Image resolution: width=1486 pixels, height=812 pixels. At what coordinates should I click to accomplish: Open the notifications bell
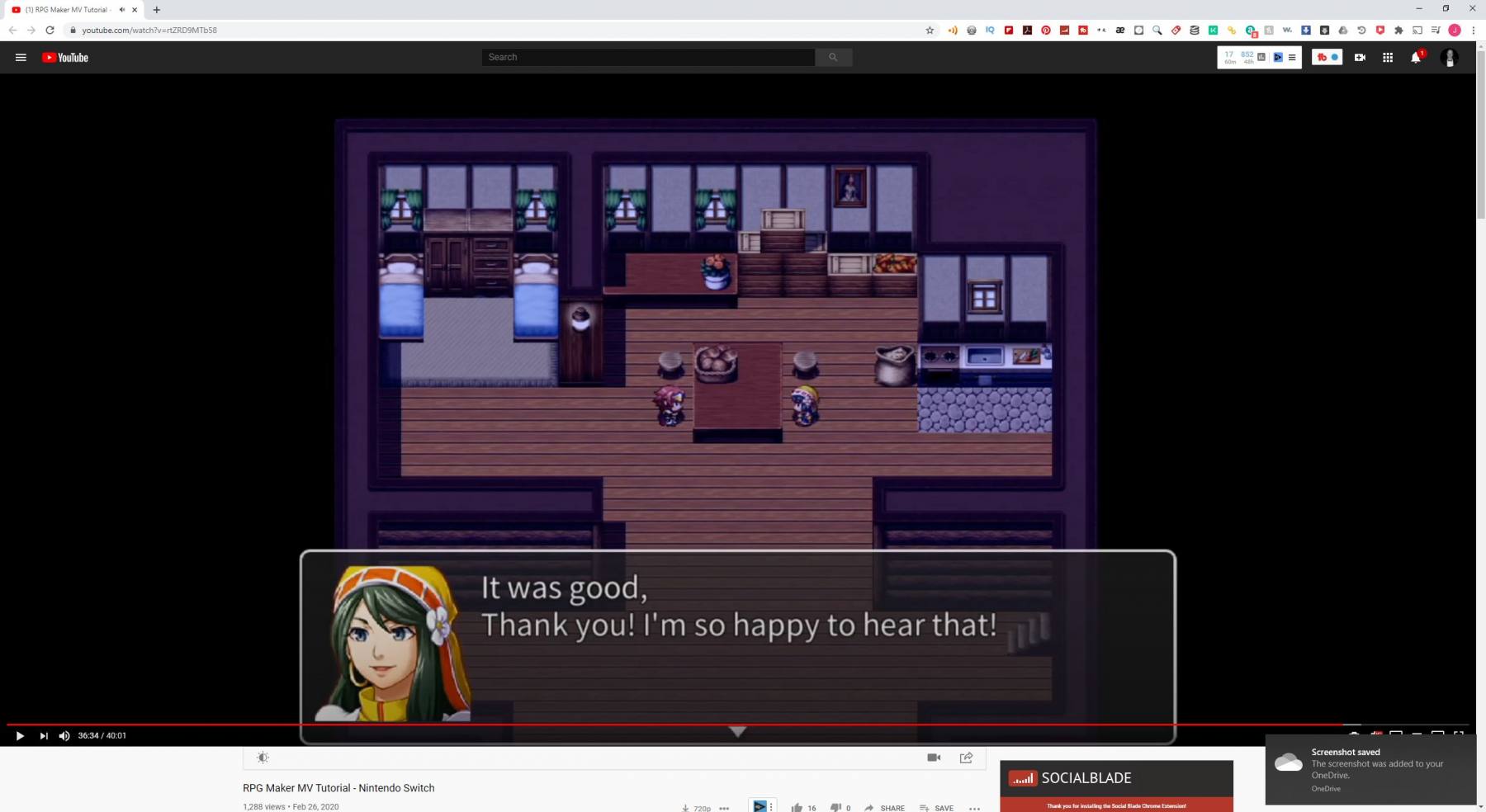click(x=1416, y=58)
